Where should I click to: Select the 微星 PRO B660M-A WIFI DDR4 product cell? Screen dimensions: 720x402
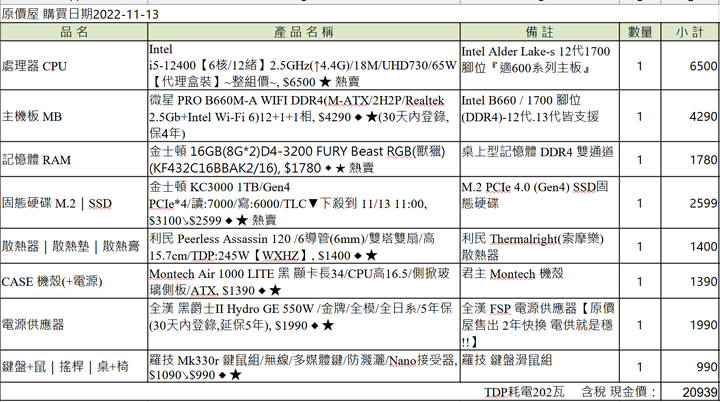[304, 116]
